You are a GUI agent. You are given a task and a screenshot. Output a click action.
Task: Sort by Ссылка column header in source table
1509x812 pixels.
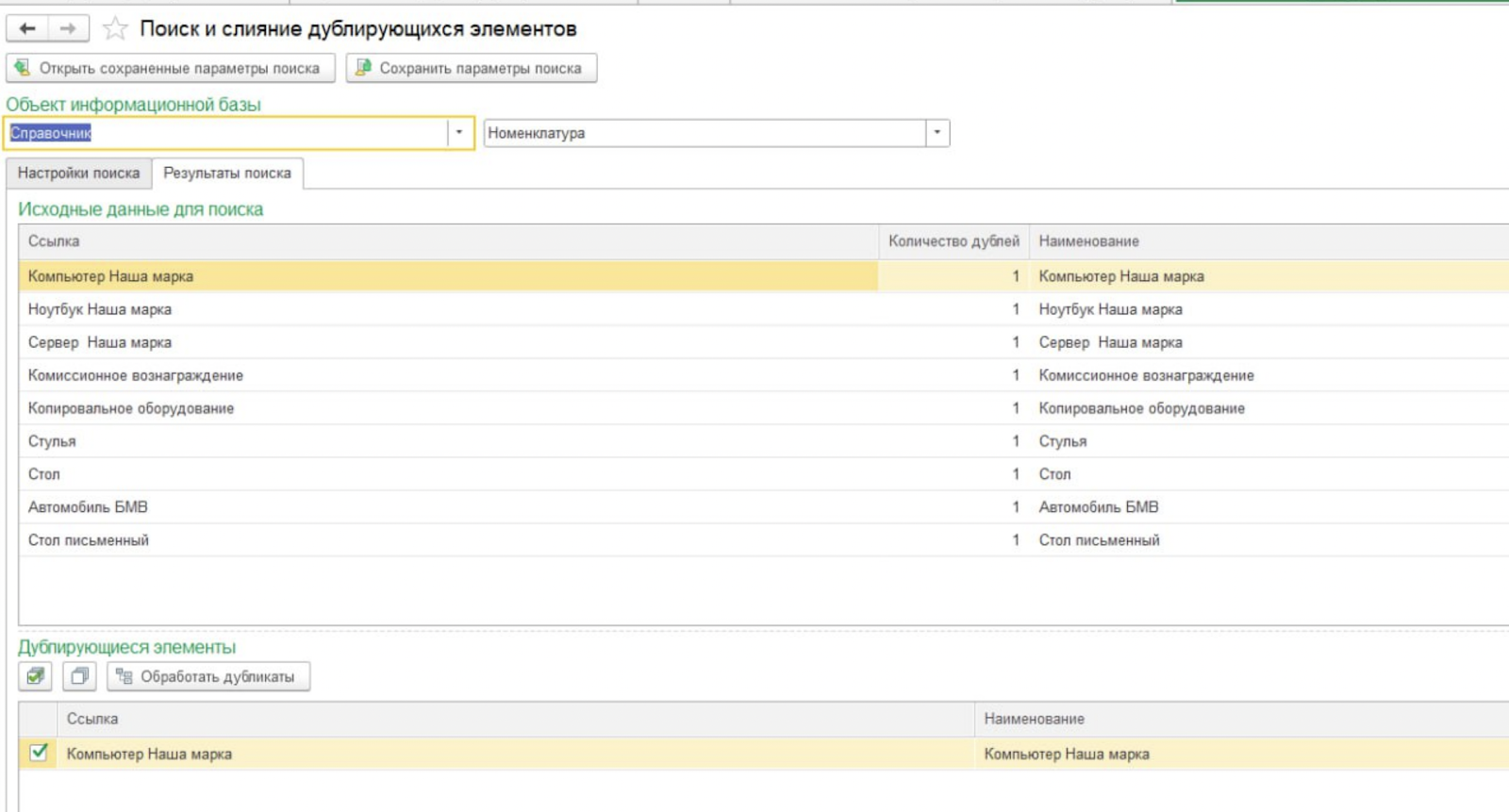pyautogui.click(x=448, y=241)
